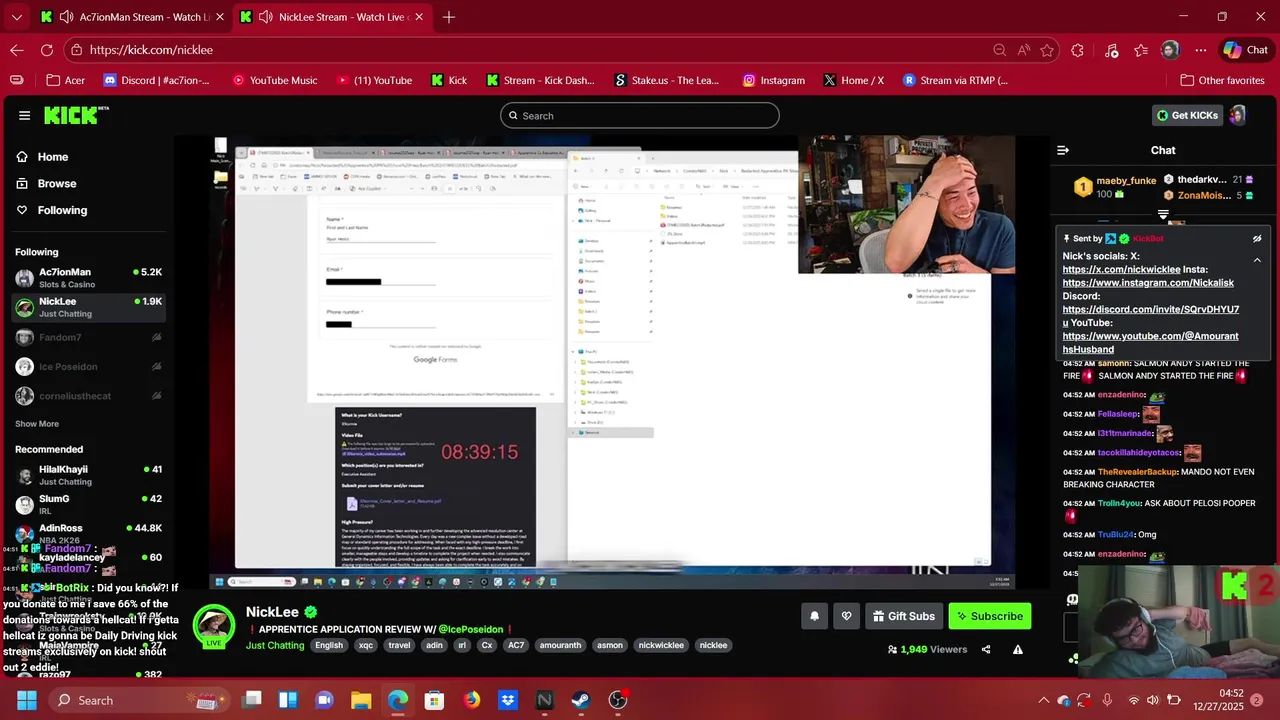The width and height of the screenshot is (1280, 720).
Task: Open Copilot Chat in Edge
Action: pyautogui.click(x=1245, y=50)
